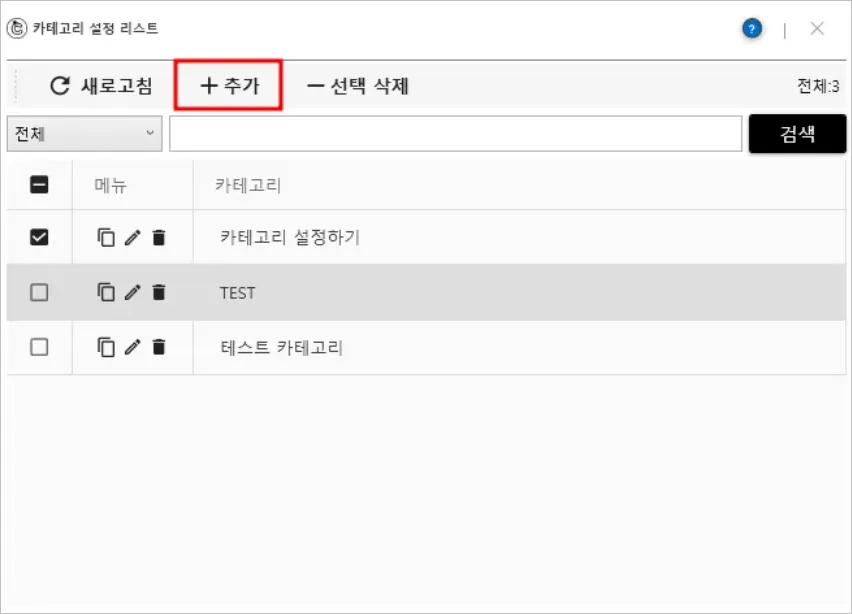Copy the 카테고리 설정하기 row

(106, 237)
